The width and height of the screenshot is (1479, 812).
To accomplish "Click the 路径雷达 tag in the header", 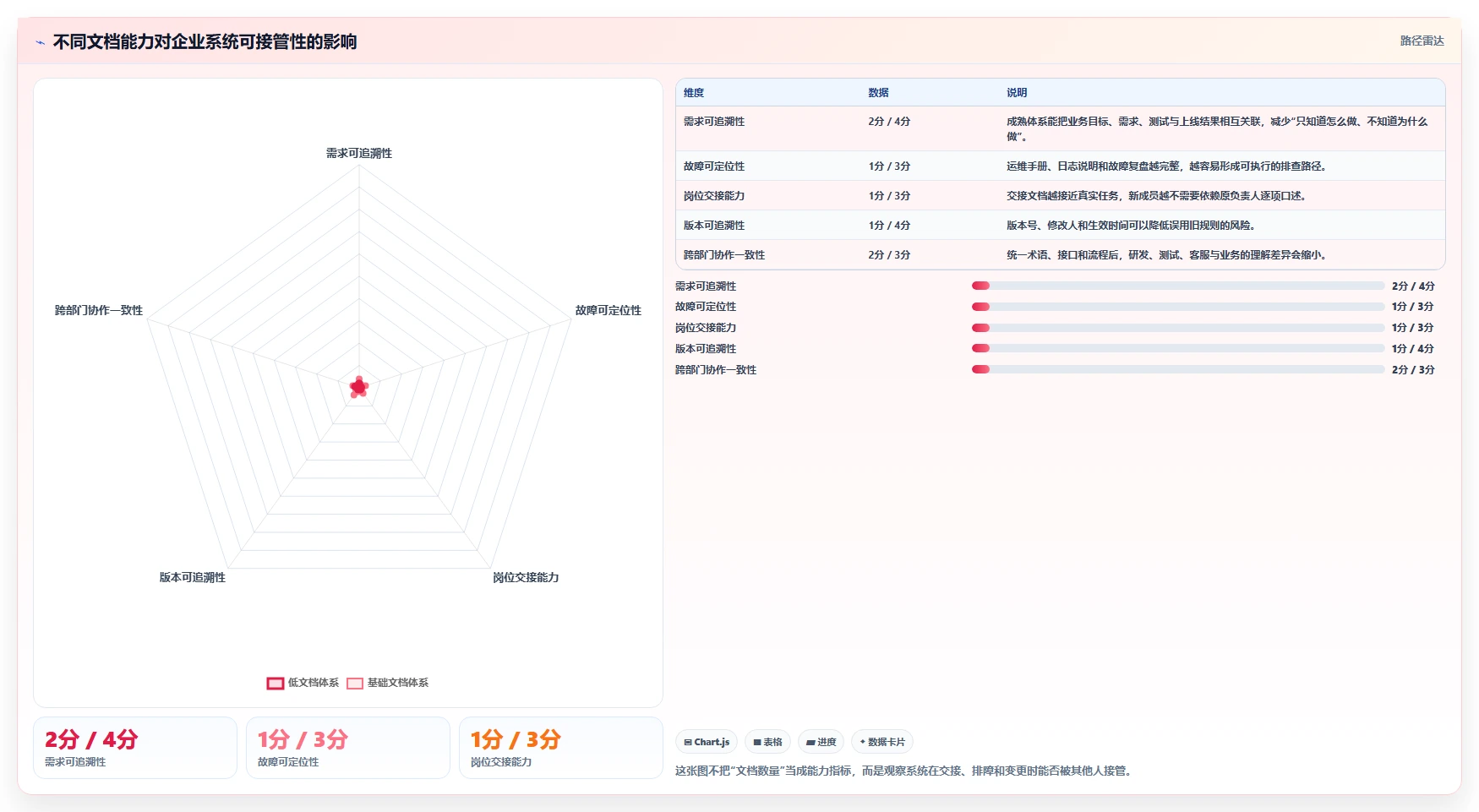I will click(1422, 41).
